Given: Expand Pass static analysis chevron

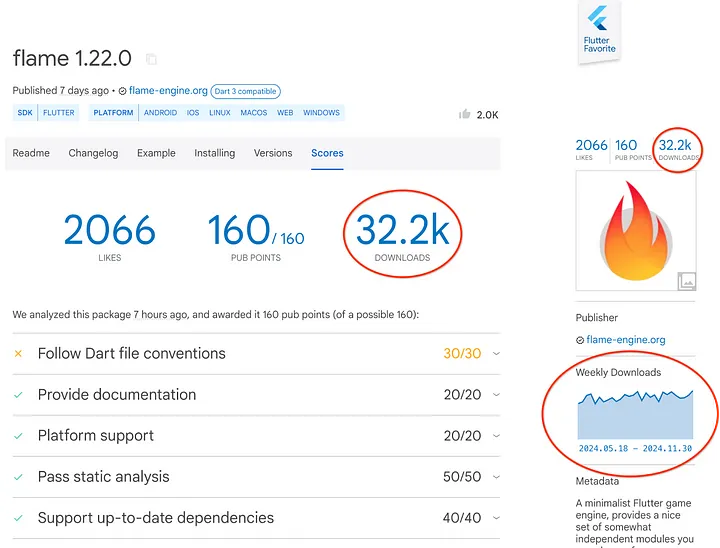Looking at the screenshot, I should (x=496, y=477).
